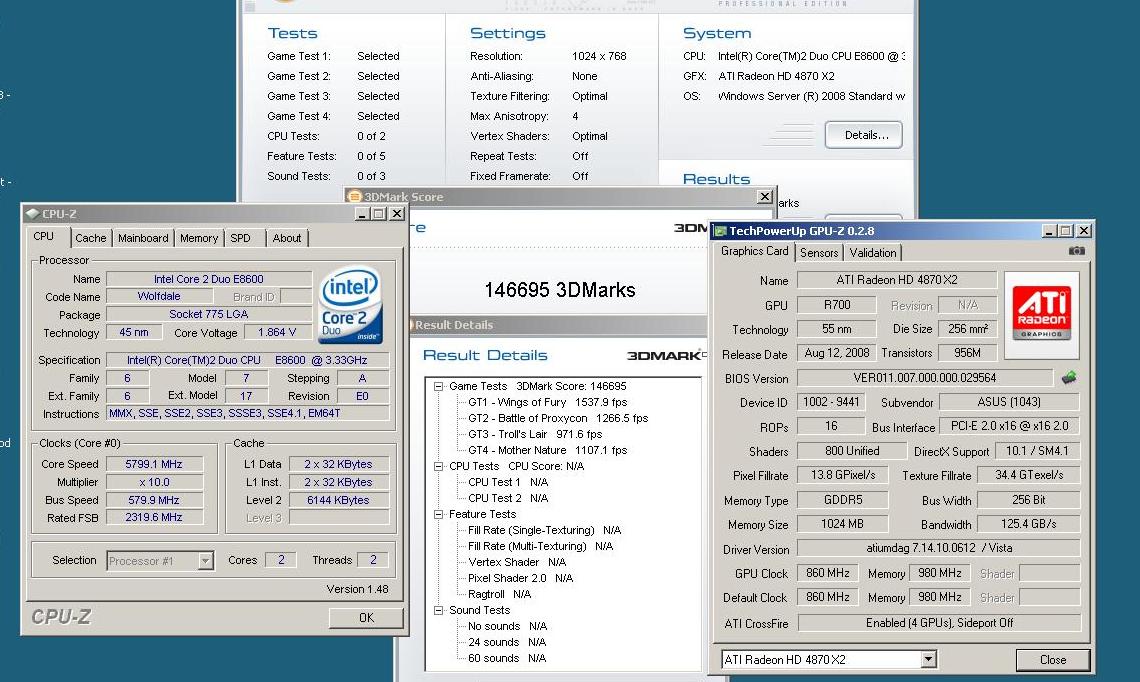Collapse the Feature Tests tree node

438,515
